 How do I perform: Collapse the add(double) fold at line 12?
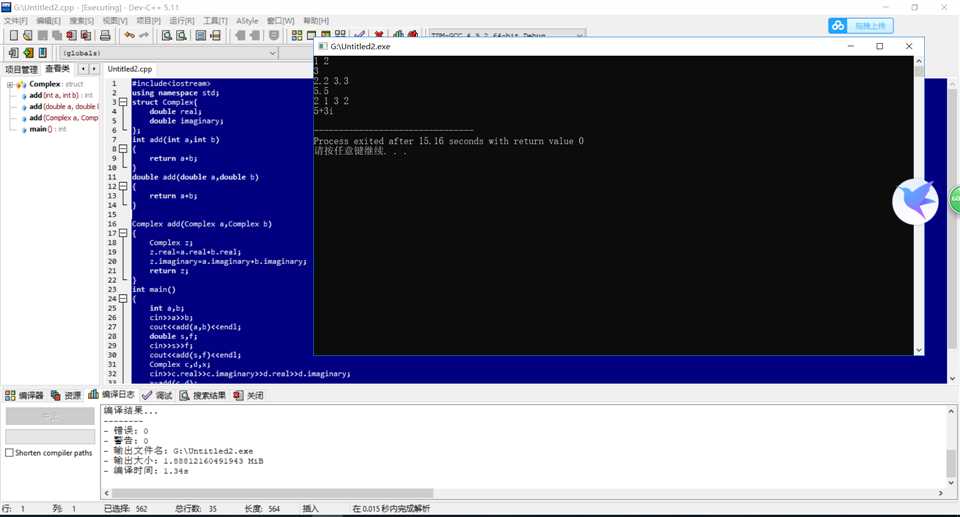123,186
